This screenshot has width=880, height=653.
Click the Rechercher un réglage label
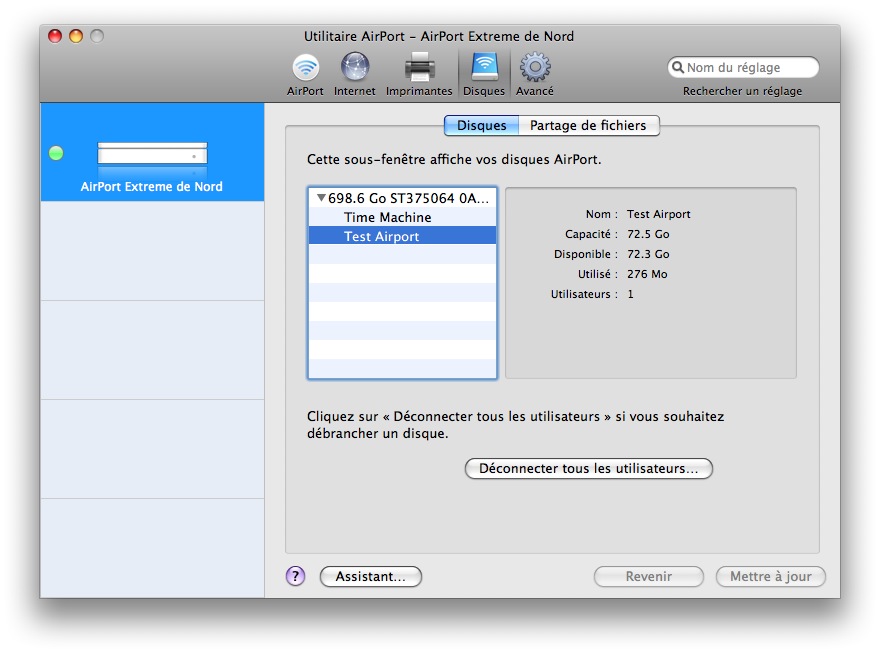(x=742, y=91)
